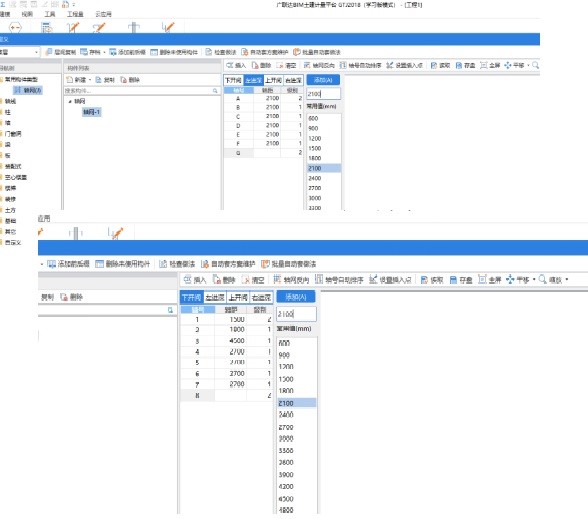
Task: Click the 4500 cell in row 3
Action: click(x=231, y=341)
